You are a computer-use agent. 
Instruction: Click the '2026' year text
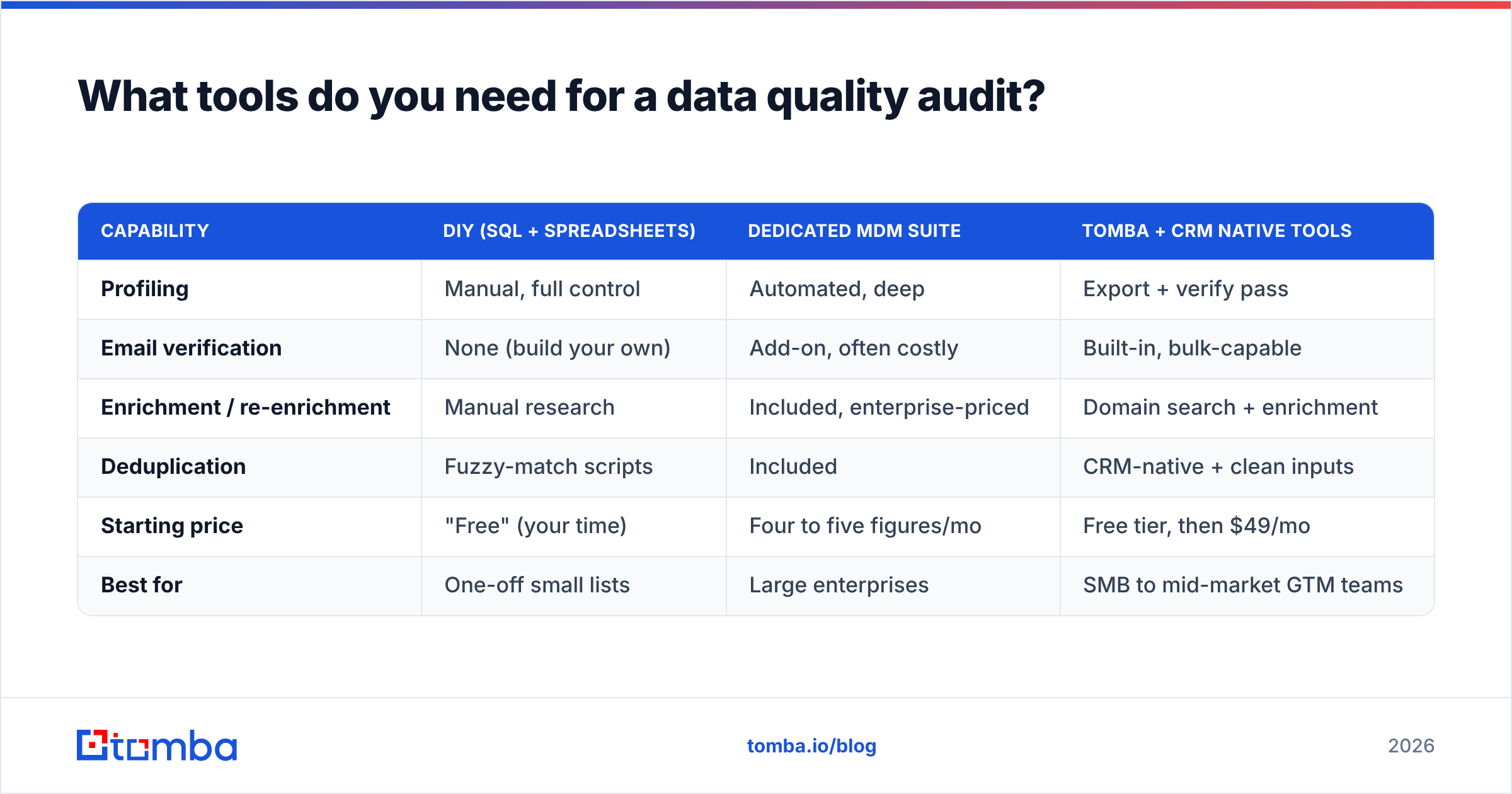1411,746
